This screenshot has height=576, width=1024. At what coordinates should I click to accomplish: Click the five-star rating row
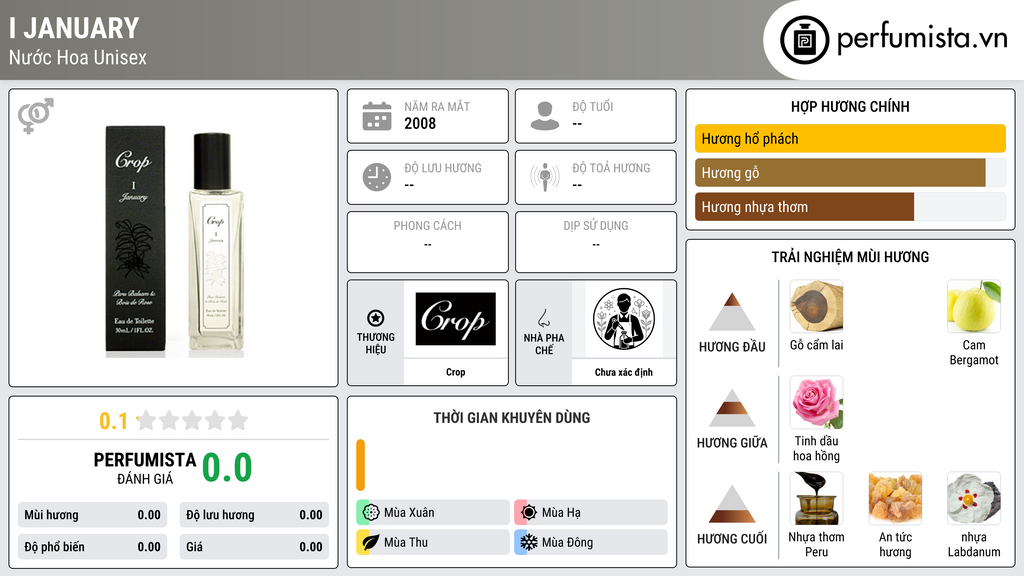click(x=193, y=420)
